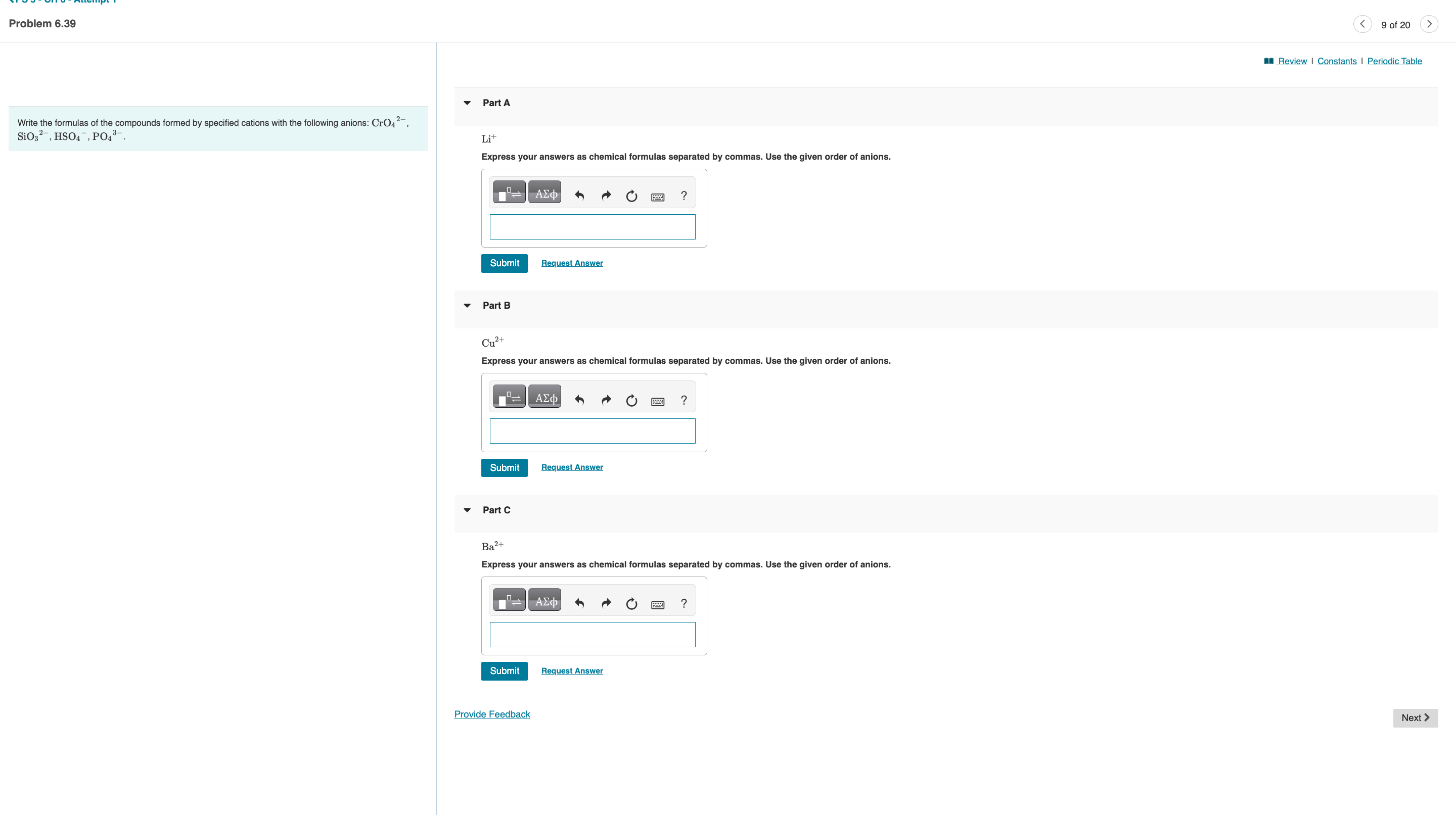Click the undo arrow in Part A toolbar

point(579,196)
